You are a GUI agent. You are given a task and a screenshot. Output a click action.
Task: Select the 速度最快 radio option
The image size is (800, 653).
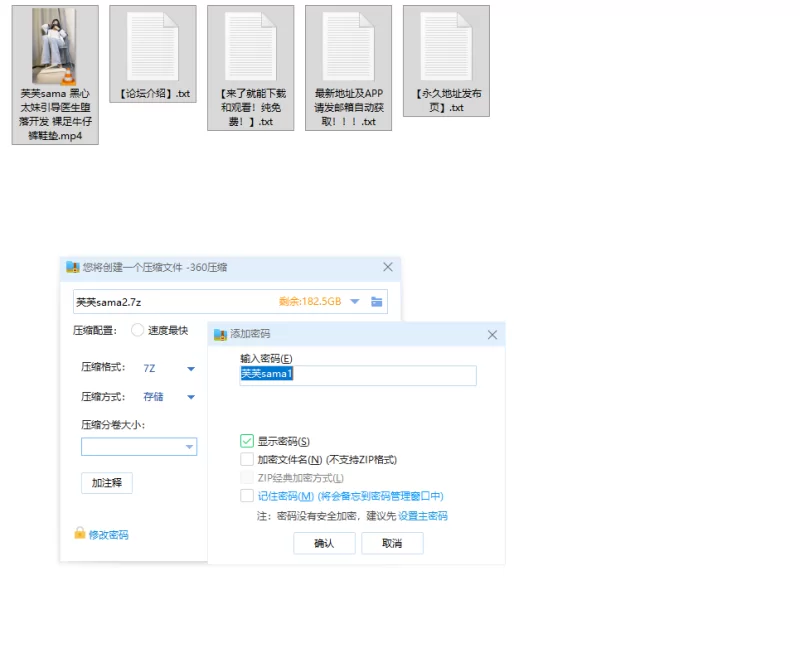[x=137, y=331]
